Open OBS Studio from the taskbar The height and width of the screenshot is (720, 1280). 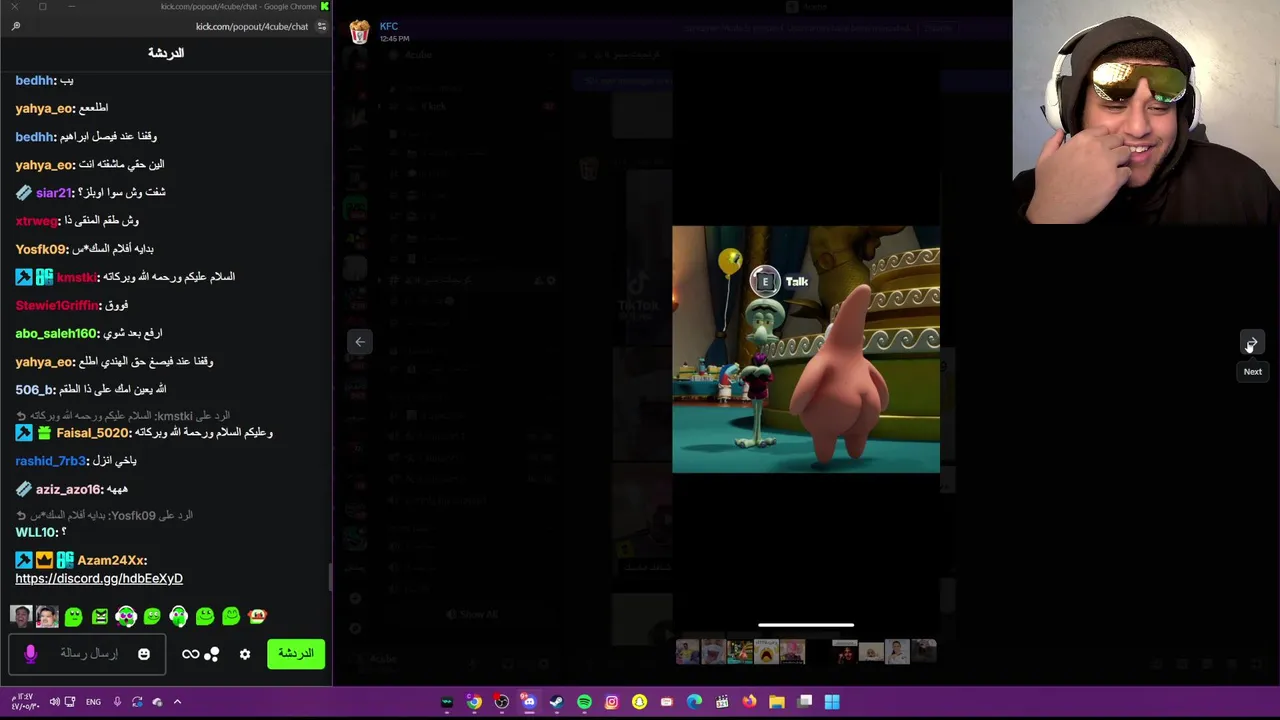[x=501, y=702]
